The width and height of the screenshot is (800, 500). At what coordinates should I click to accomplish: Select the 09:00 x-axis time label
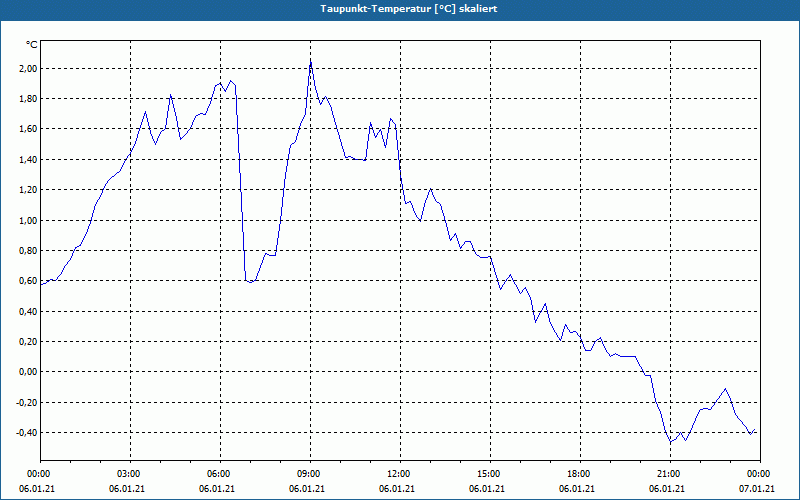(310, 474)
